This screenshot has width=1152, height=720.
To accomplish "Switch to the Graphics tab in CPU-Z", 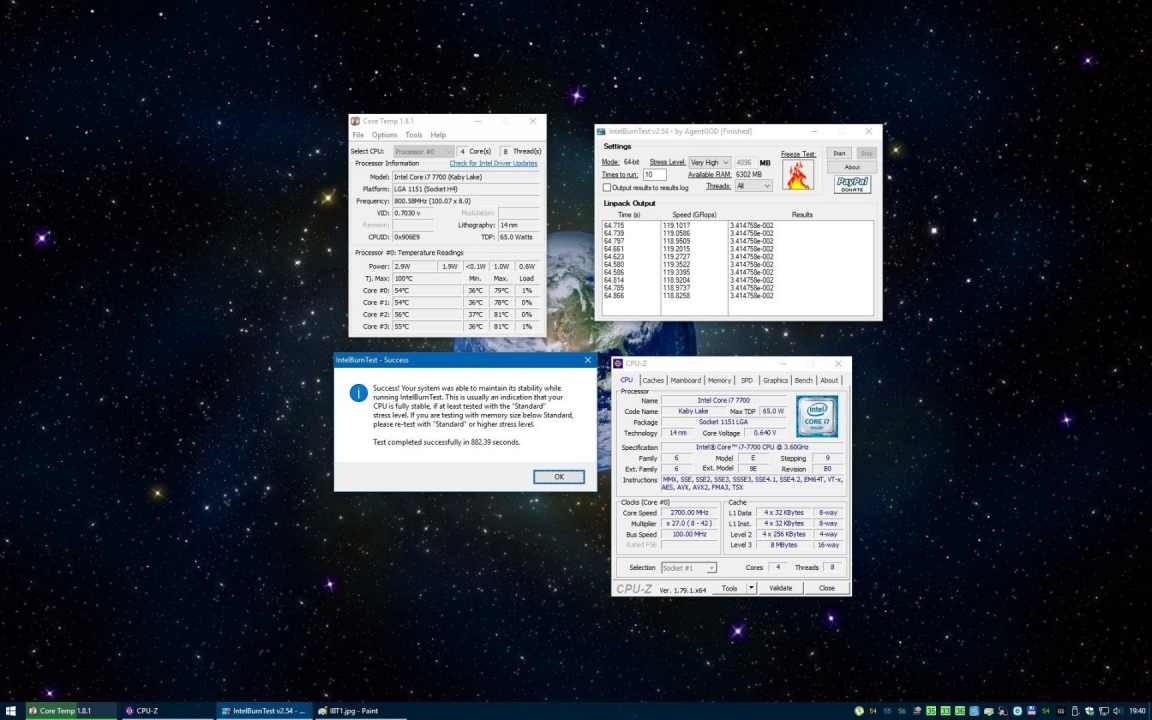I will click(x=775, y=381).
